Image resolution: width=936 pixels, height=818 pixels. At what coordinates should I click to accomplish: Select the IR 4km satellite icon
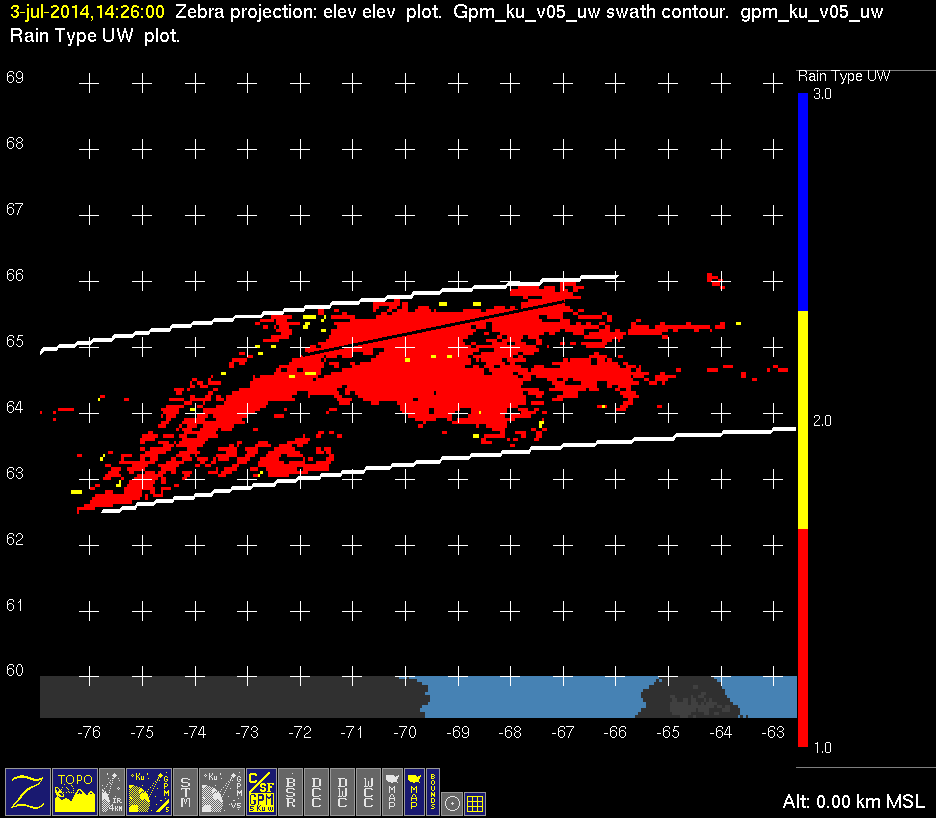(x=113, y=791)
